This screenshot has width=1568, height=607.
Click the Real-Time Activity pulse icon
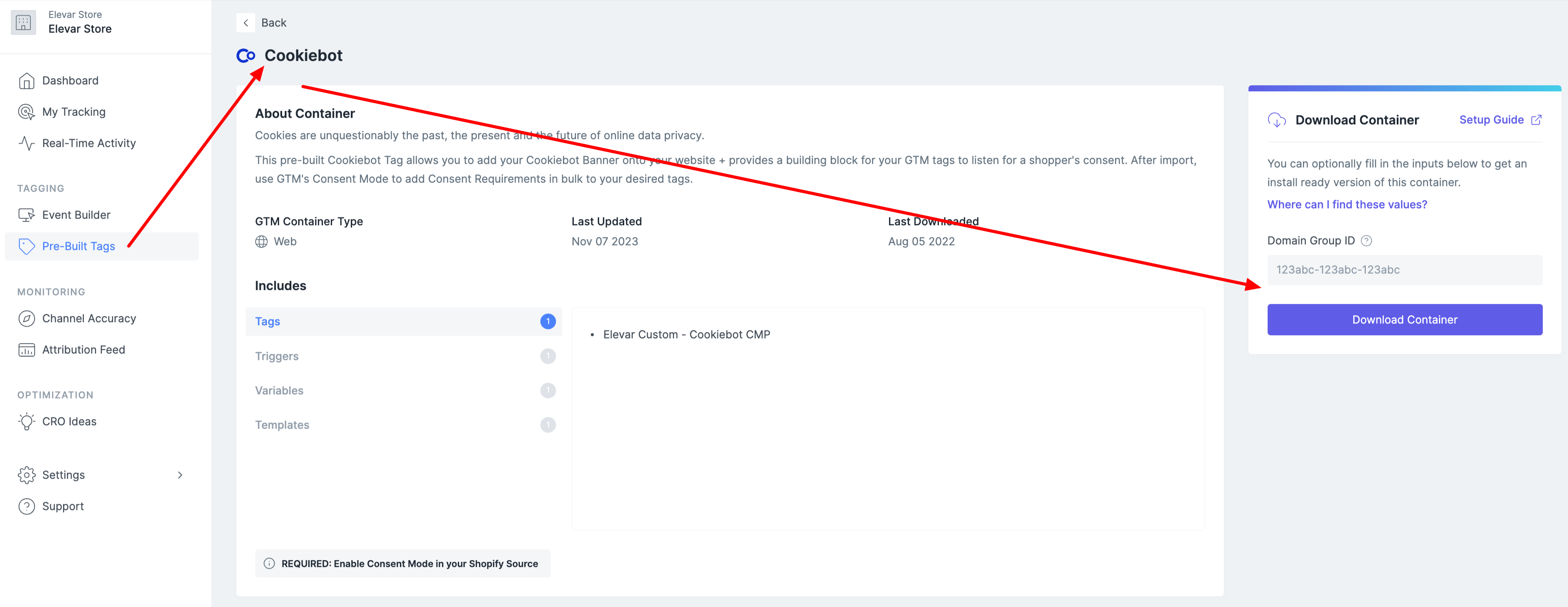point(26,143)
